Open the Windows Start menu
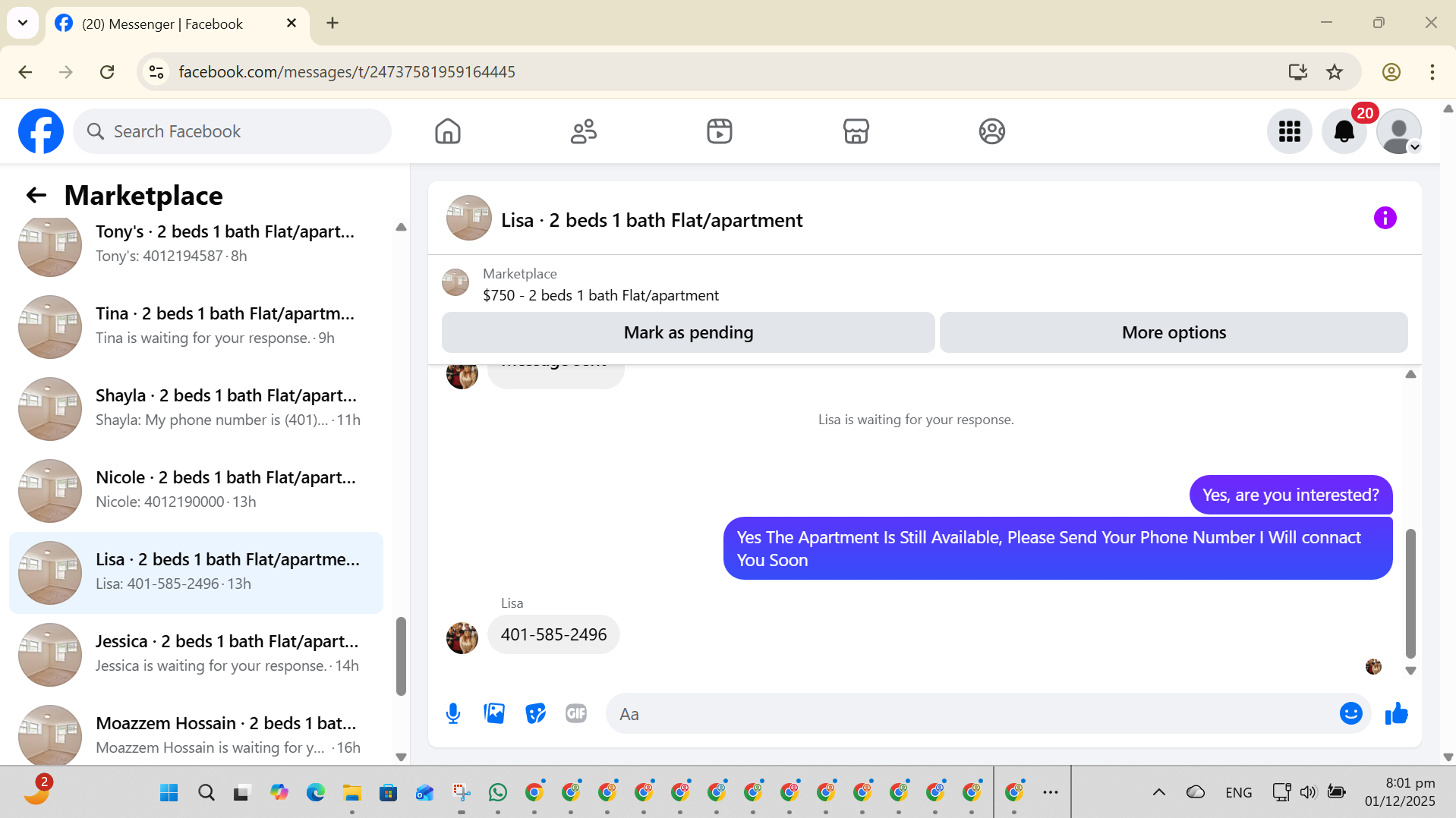Image resolution: width=1456 pixels, height=818 pixels. point(169,793)
